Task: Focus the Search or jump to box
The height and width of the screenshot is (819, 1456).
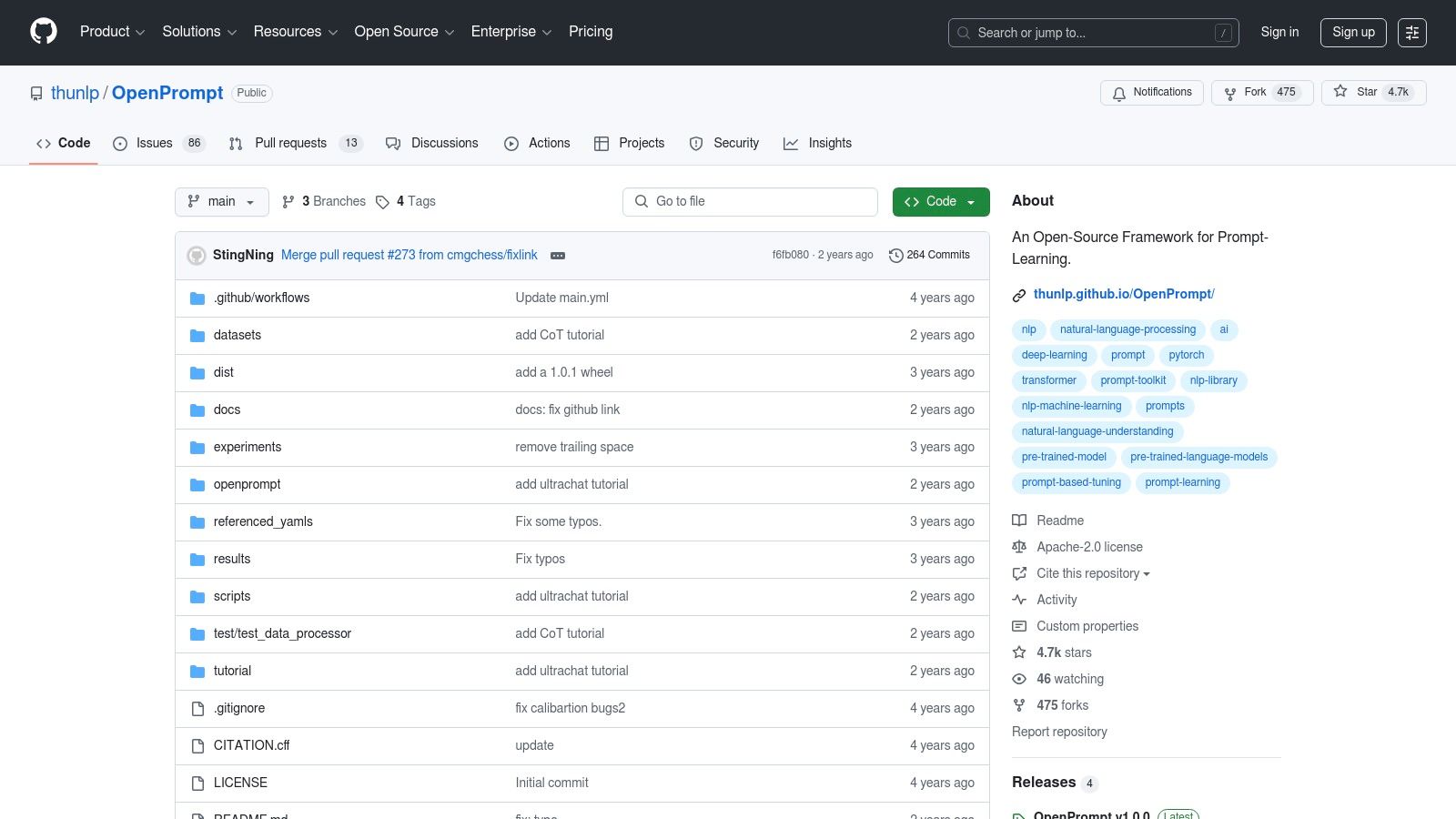Action: point(1092,33)
